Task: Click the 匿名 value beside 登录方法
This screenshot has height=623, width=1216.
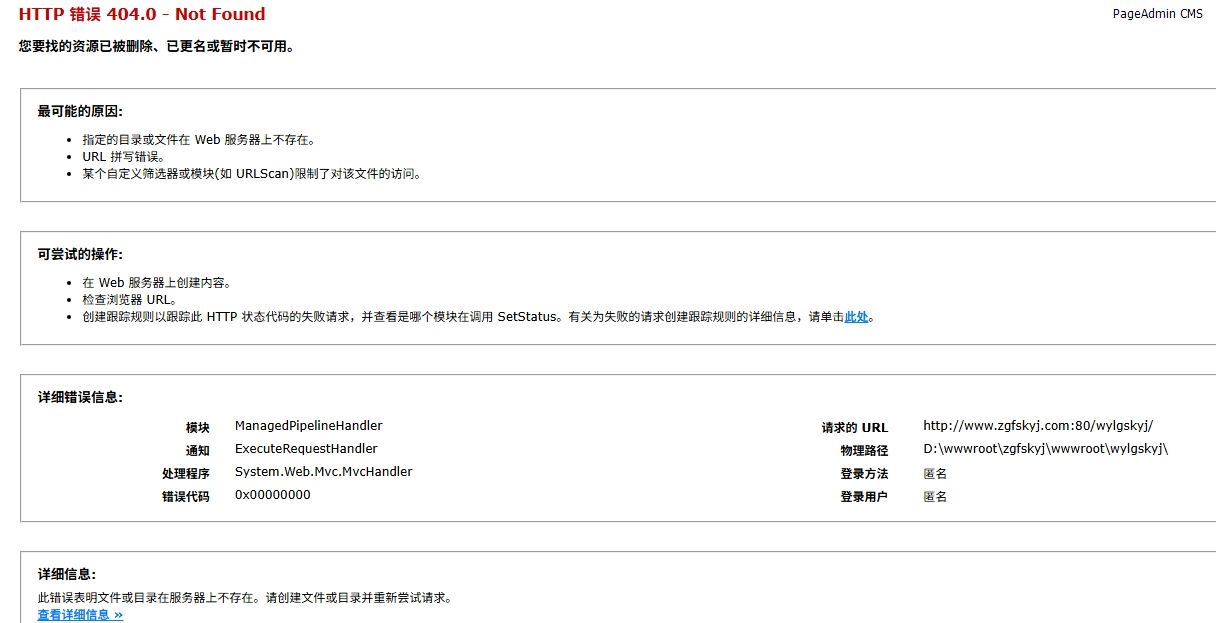Action: click(x=935, y=474)
